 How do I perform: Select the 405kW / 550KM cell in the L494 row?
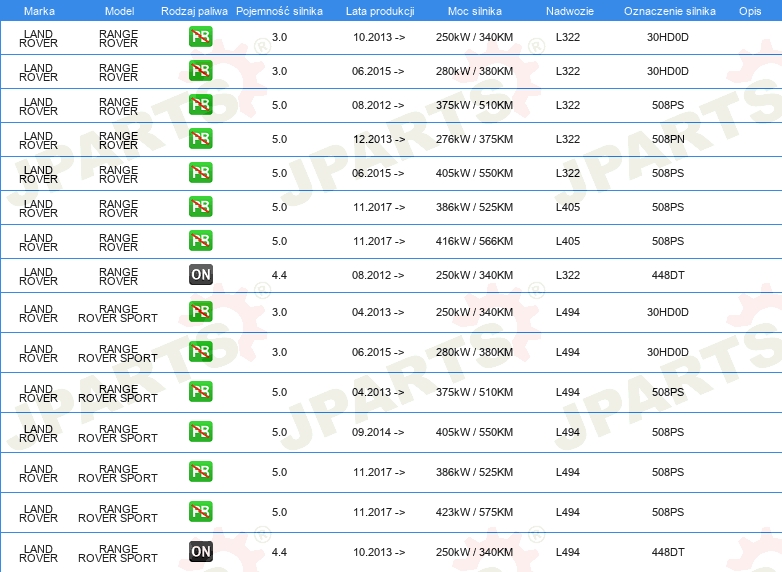(x=474, y=432)
